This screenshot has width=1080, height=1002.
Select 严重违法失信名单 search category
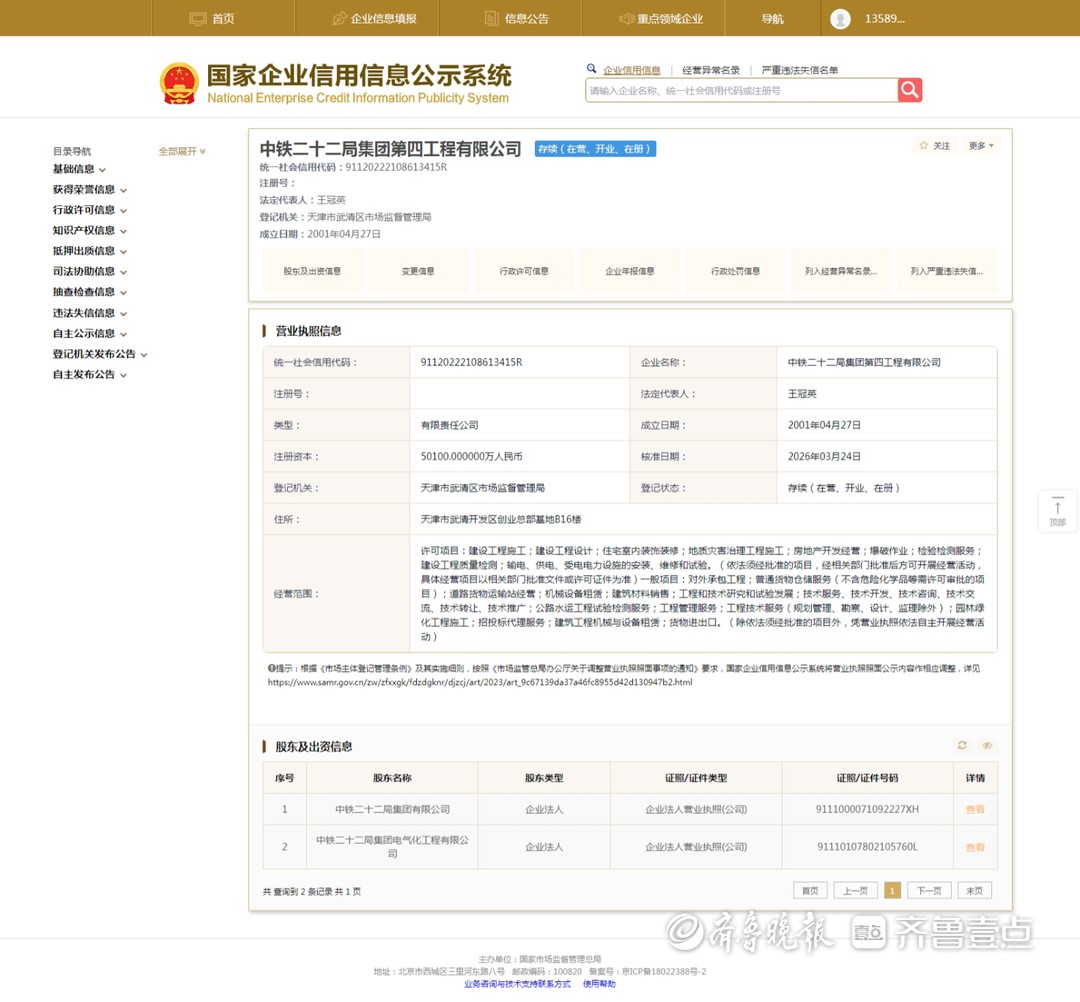(800, 70)
